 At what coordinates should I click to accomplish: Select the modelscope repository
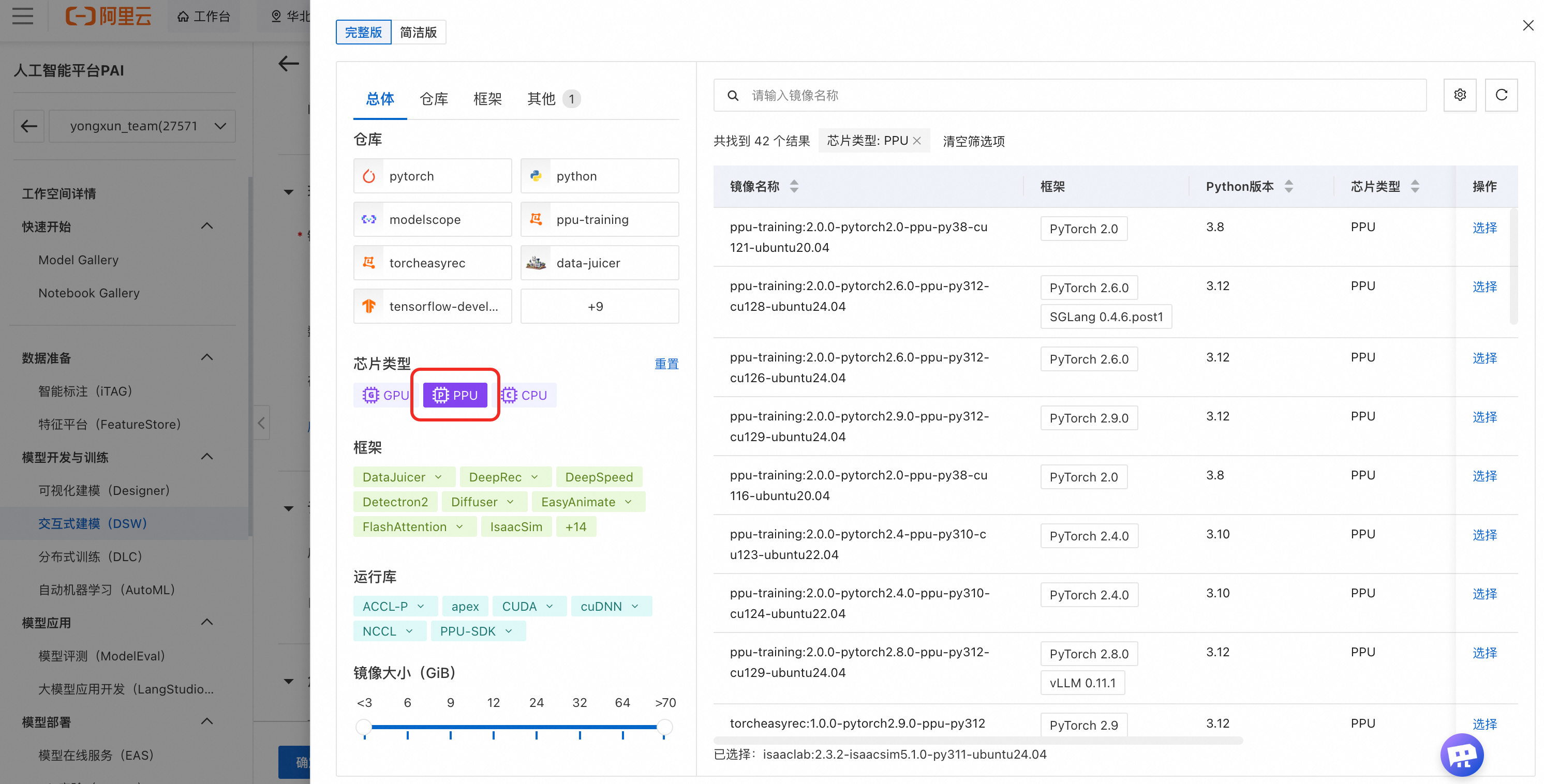433,220
